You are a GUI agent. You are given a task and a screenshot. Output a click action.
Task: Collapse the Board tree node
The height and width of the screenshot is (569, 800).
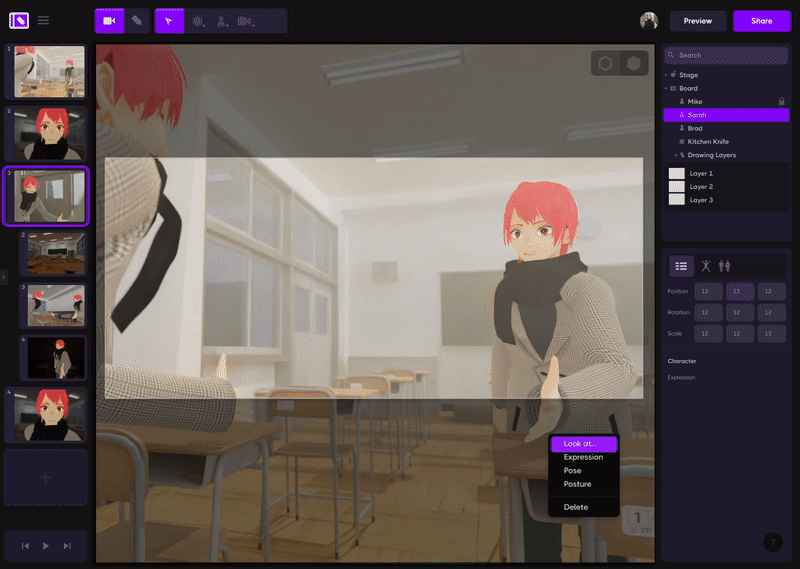pyautogui.click(x=666, y=88)
